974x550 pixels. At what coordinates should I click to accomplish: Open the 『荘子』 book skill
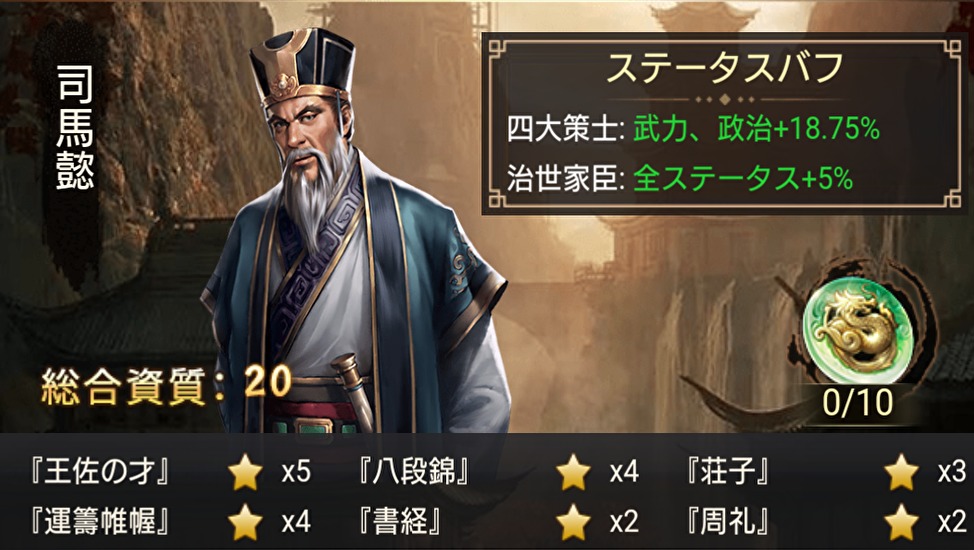728,473
